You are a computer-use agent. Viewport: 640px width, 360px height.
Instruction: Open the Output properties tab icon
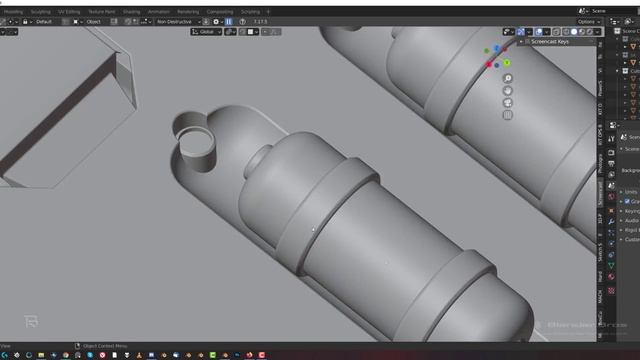click(x=611, y=164)
